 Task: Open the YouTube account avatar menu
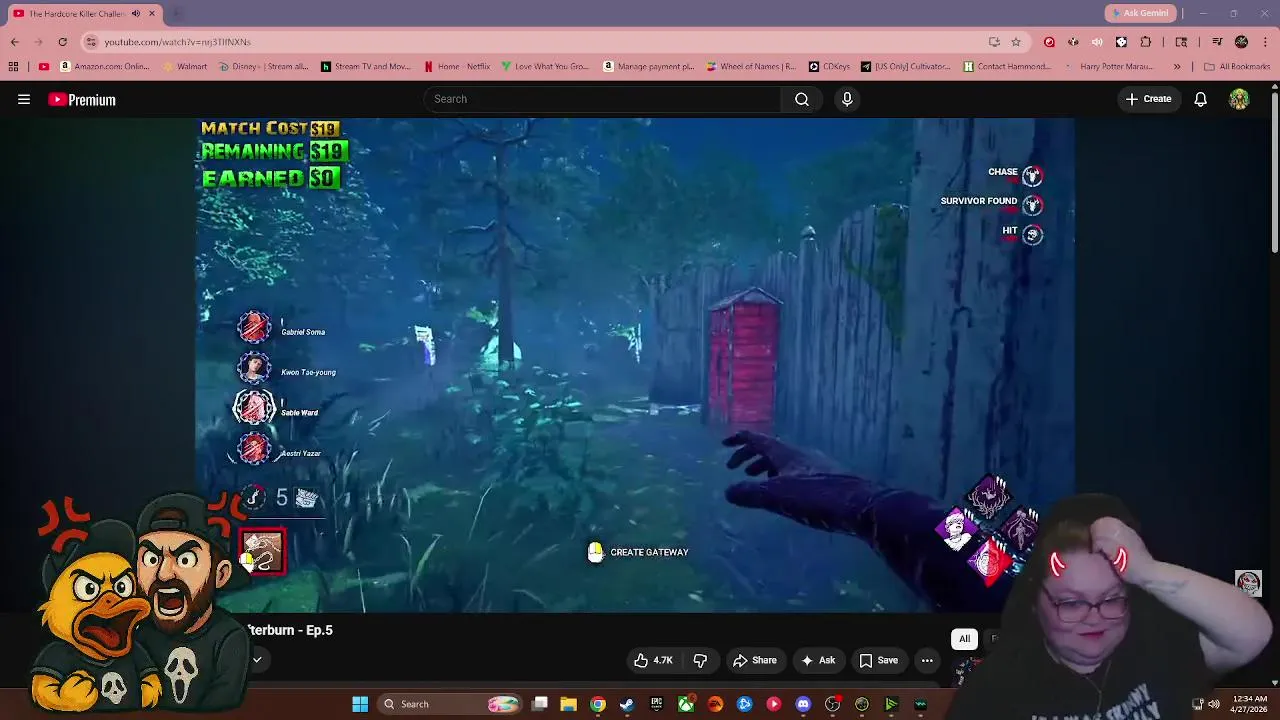(1239, 99)
